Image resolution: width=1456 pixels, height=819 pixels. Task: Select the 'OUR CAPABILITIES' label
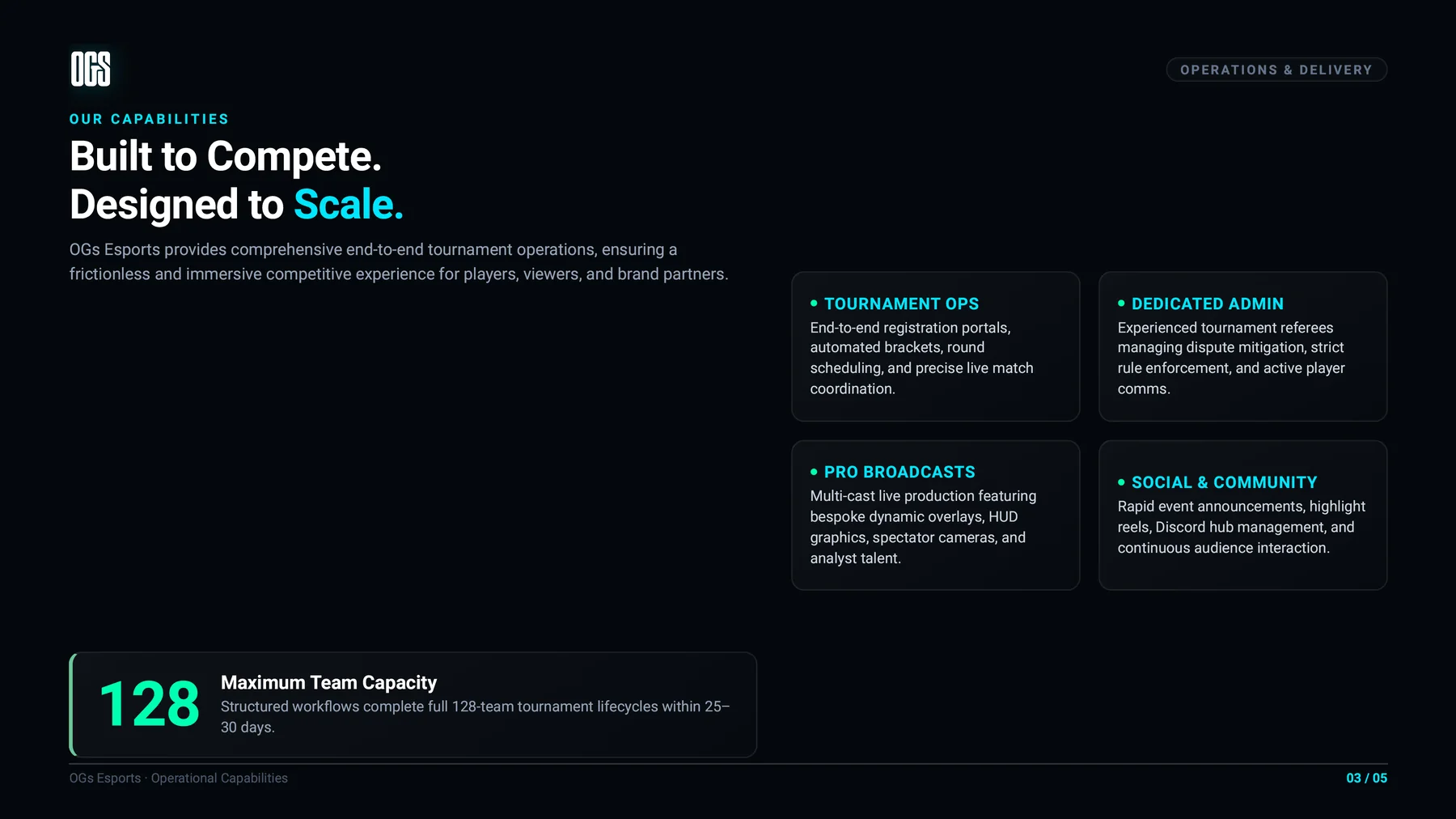click(149, 119)
